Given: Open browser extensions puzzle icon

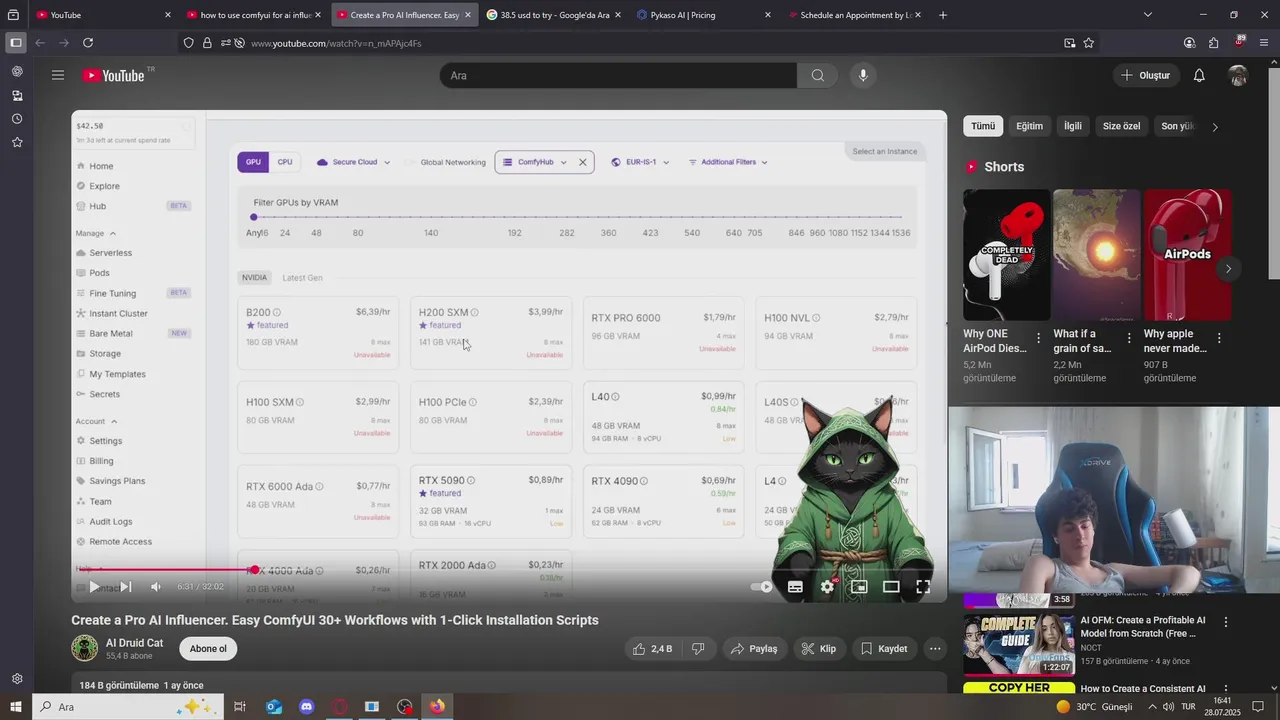Looking at the screenshot, I should click(x=1213, y=43).
